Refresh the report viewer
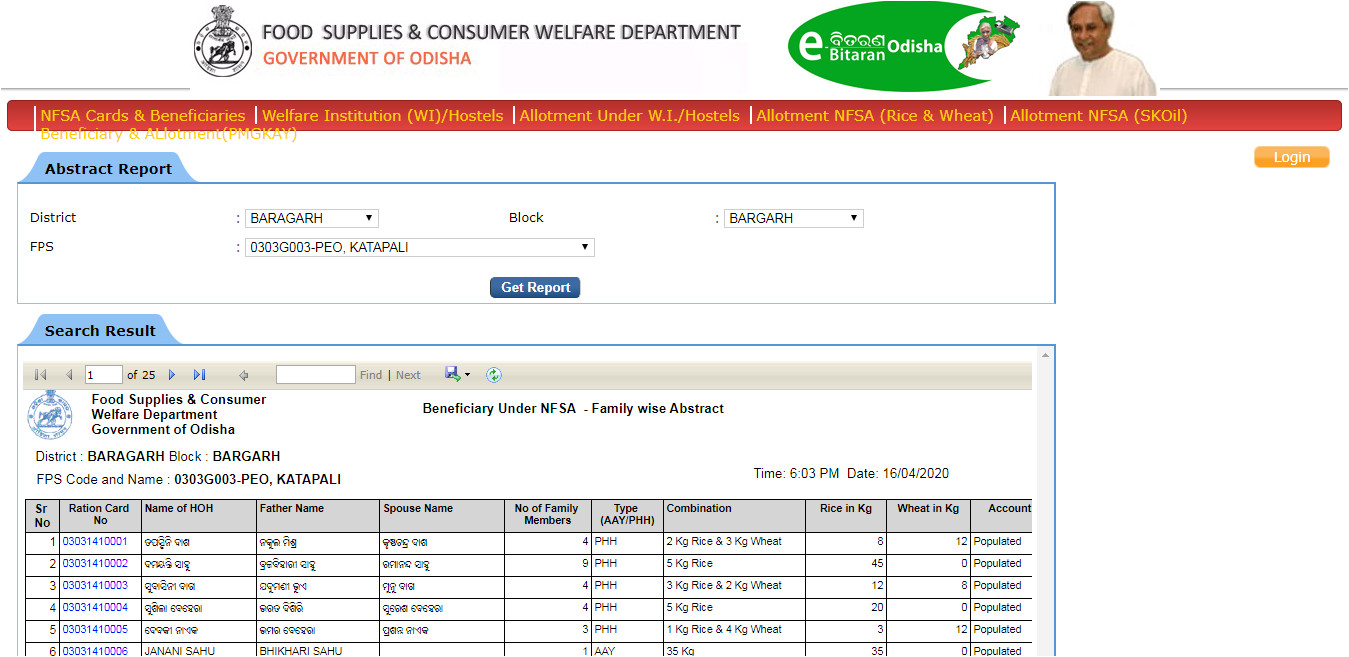 (494, 375)
